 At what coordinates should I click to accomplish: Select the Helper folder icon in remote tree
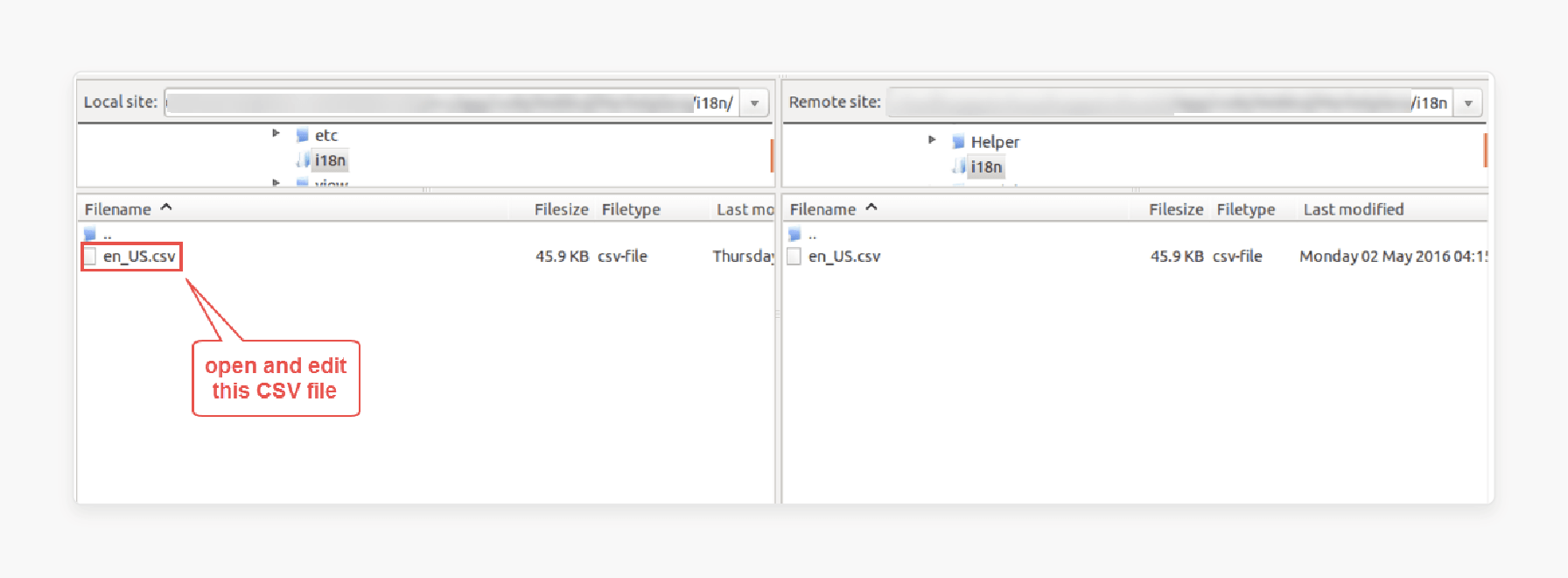click(x=958, y=142)
